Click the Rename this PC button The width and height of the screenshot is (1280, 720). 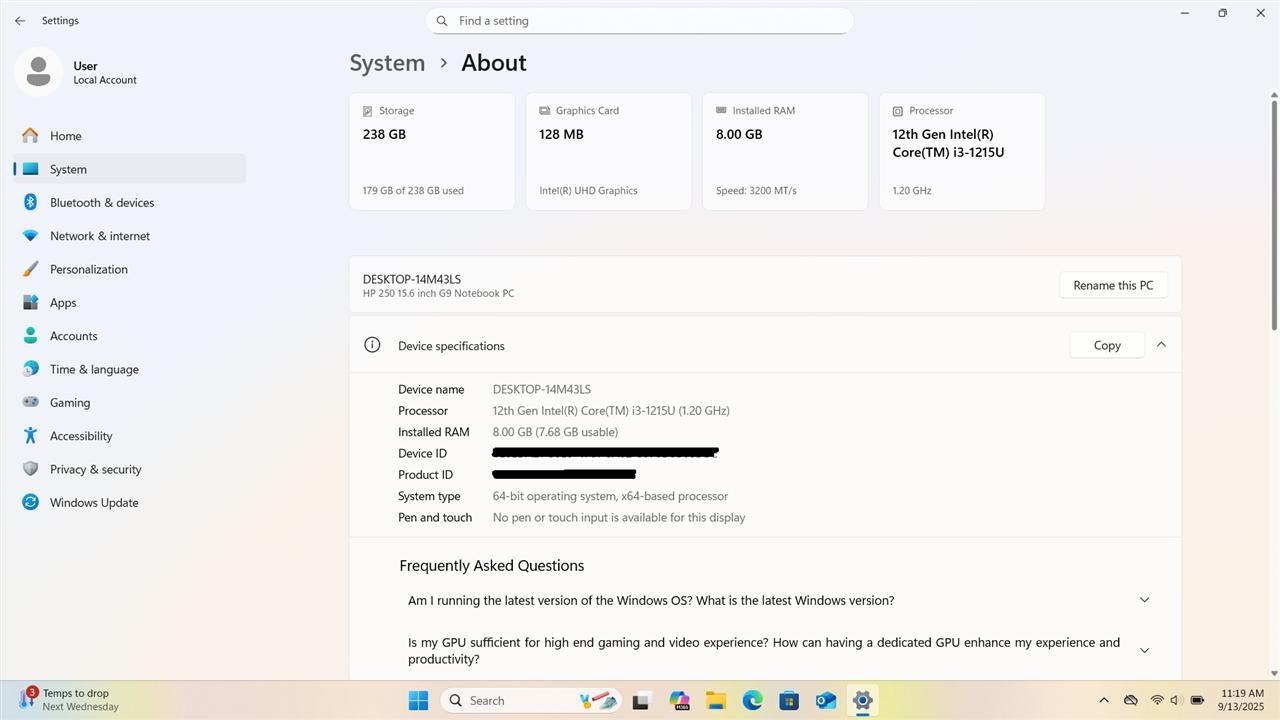[x=1113, y=285]
